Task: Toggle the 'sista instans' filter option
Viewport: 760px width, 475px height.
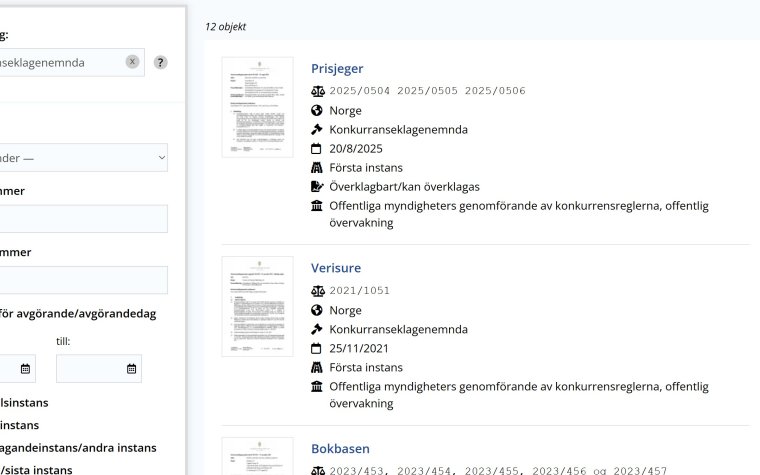Action: (x=36, y=469)
